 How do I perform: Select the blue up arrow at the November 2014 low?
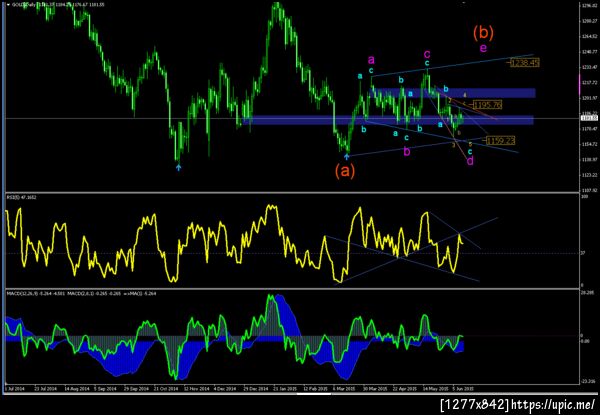(178, 167)
